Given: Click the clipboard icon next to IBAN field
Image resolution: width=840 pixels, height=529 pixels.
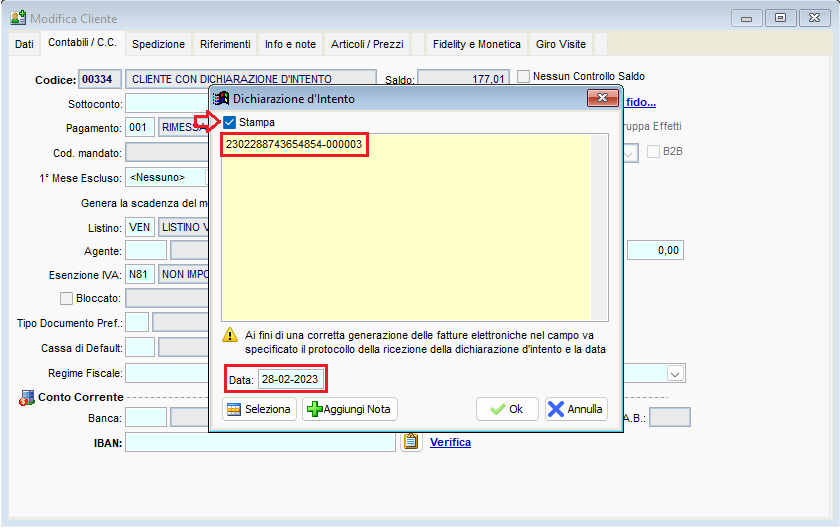Looking at the screenshot, I should [410, 442].
